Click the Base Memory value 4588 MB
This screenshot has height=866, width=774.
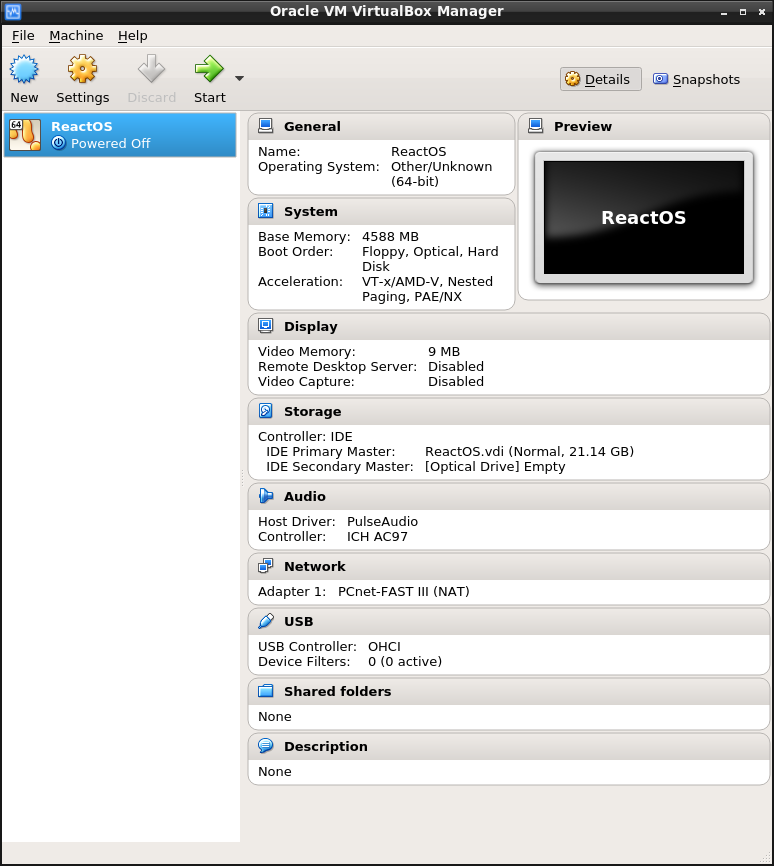390,236
